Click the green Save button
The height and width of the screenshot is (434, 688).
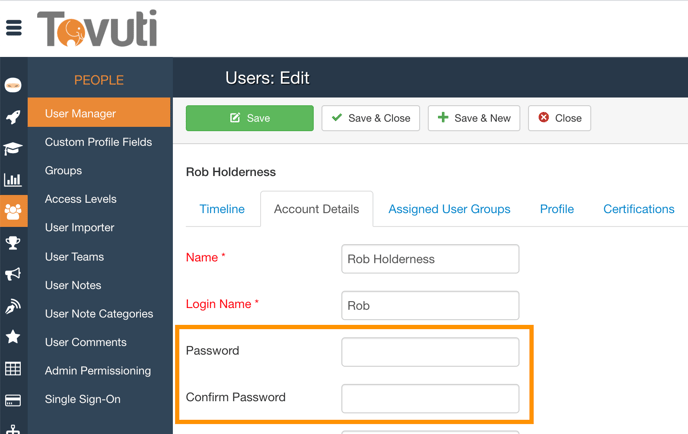pos(250,118)
